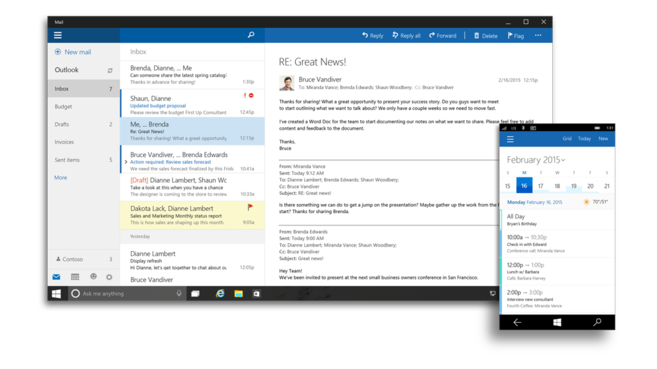Select day 15 in phone calendar
This screenshot has height=369, width=657.
(x=507, y=186)
